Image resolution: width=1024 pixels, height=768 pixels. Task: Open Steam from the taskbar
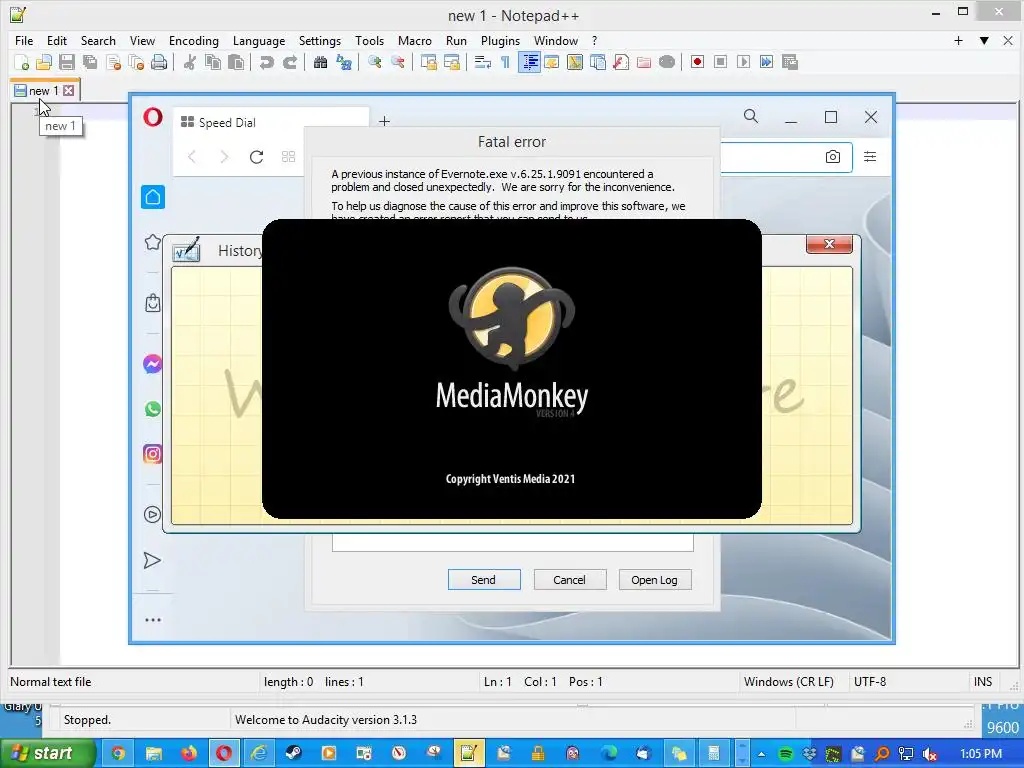[294, 754]
